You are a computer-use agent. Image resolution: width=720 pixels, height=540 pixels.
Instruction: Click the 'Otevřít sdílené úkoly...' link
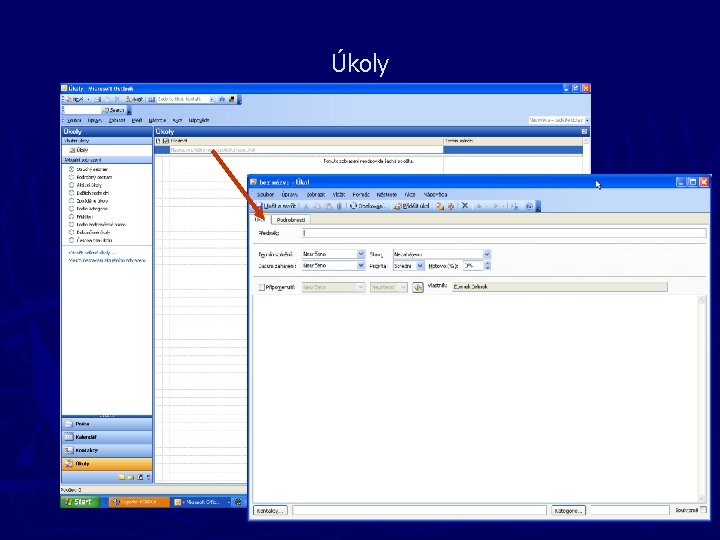tap(92, 253)
